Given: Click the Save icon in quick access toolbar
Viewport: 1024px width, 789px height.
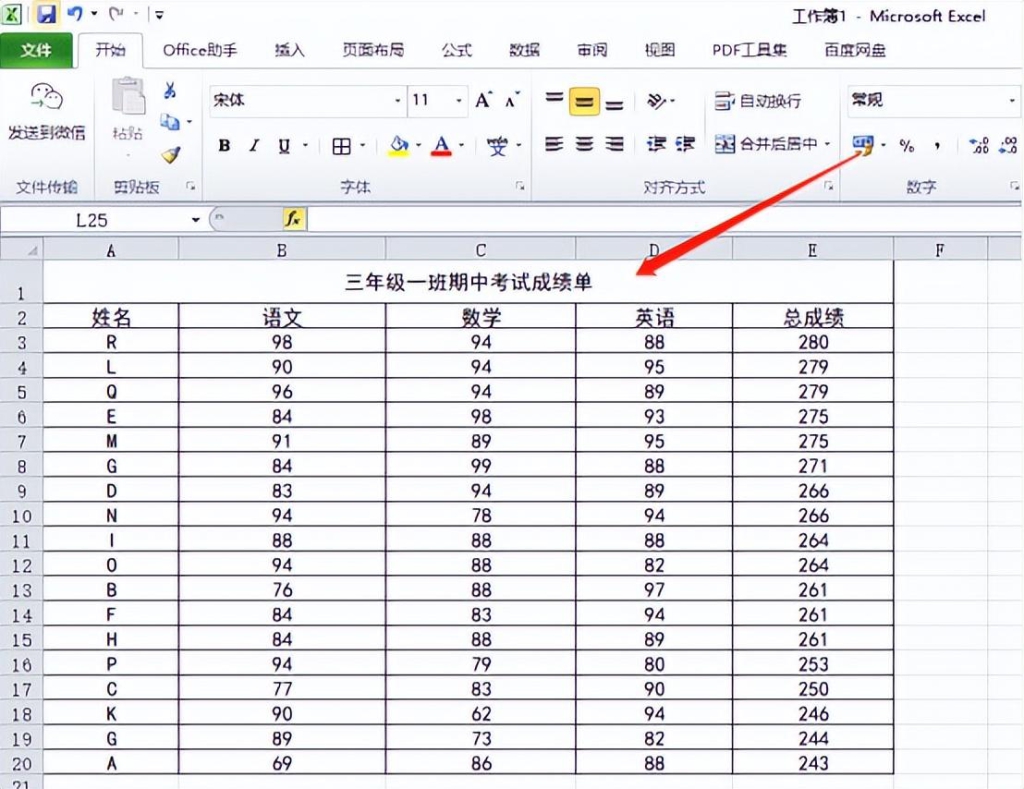Looking at the screenshot, I should (46, 14).
